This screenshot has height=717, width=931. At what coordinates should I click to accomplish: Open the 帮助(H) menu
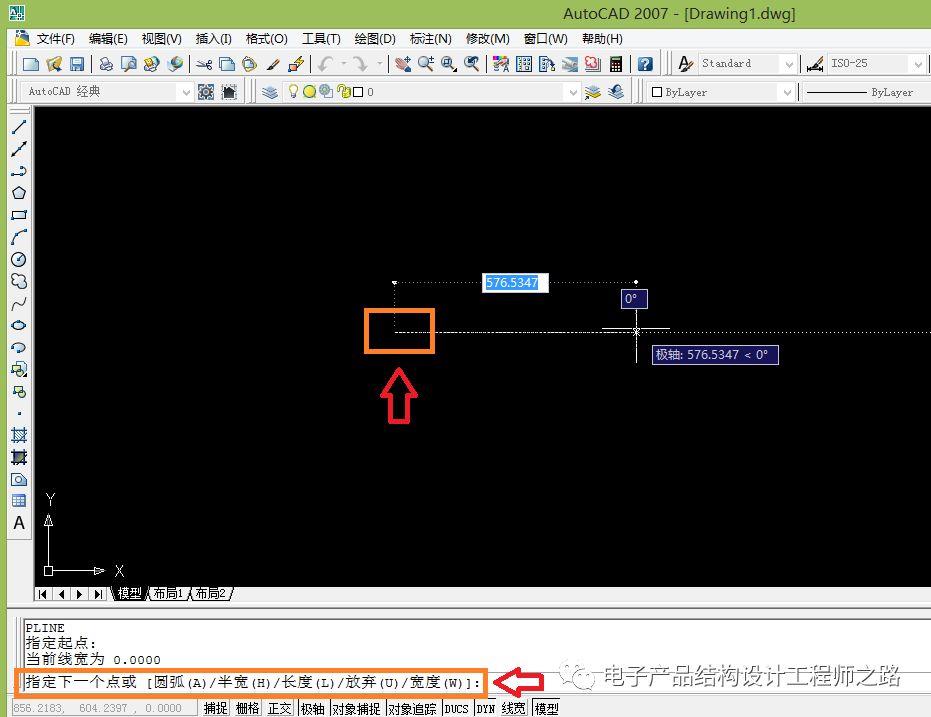(x=602, y=39)
